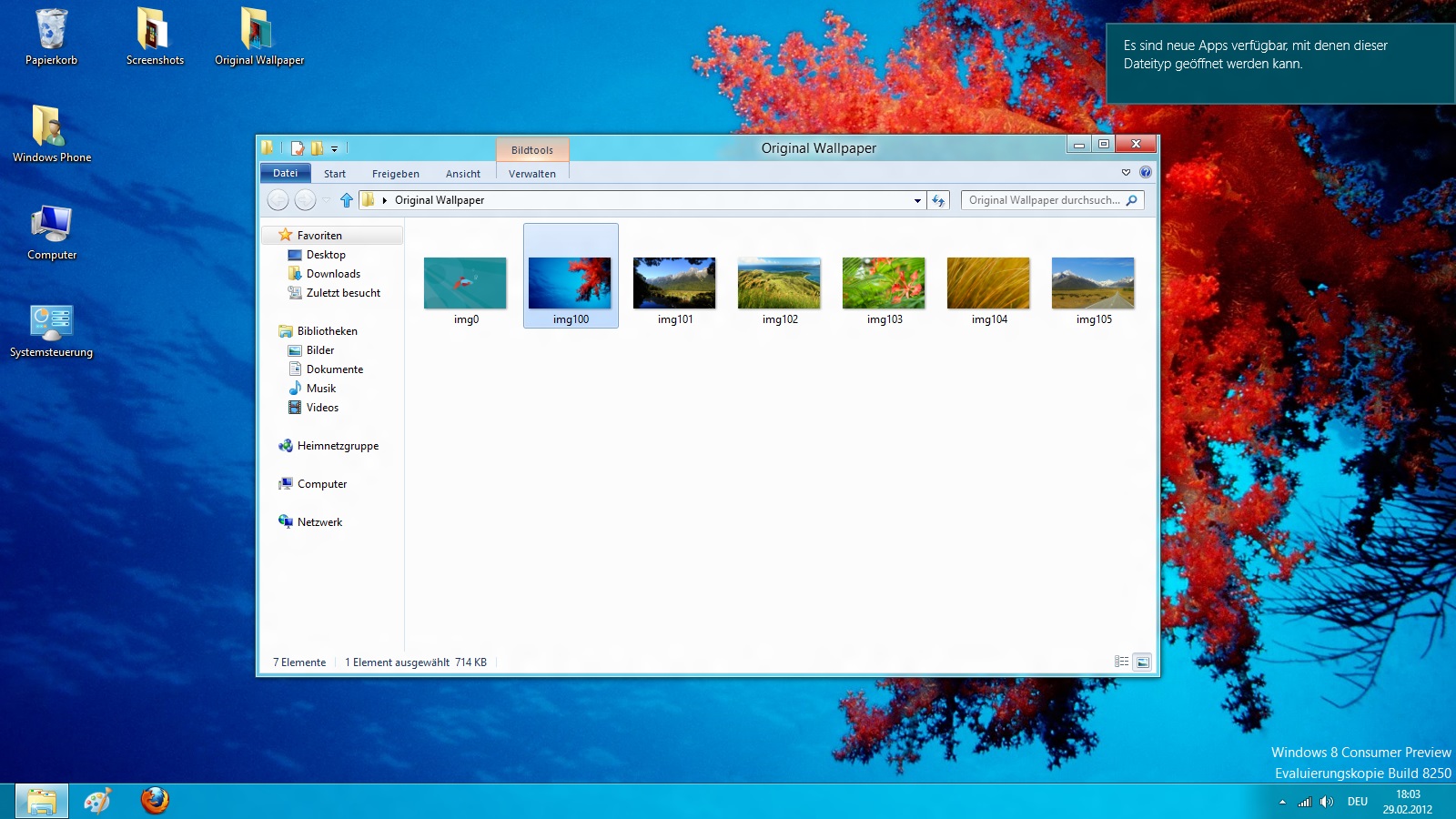Select the img0 thumbnail
1456x819 pixels.
click(466, 284)
